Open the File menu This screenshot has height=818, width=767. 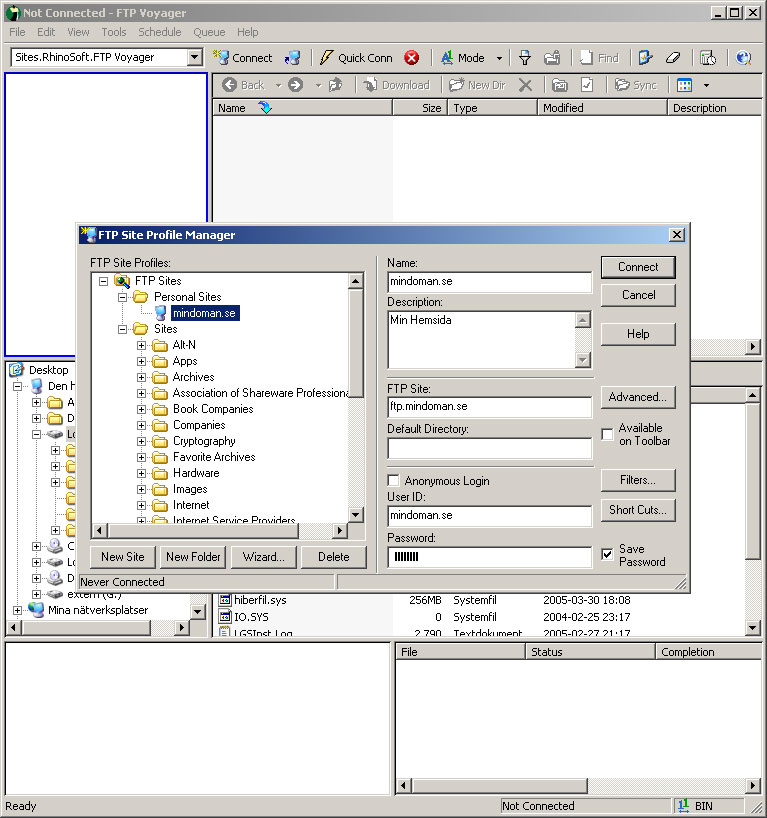click(17, 32)
